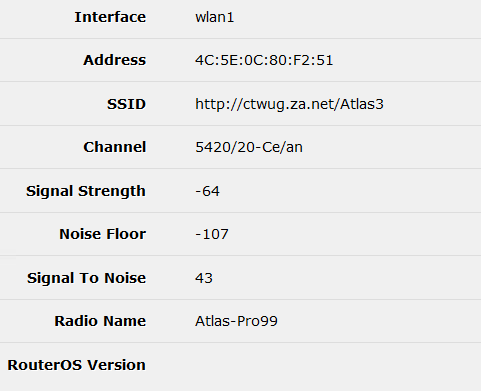Click the row containing the Channel field
The width and height of the screenshot is (481, 391).
(240, 147)
